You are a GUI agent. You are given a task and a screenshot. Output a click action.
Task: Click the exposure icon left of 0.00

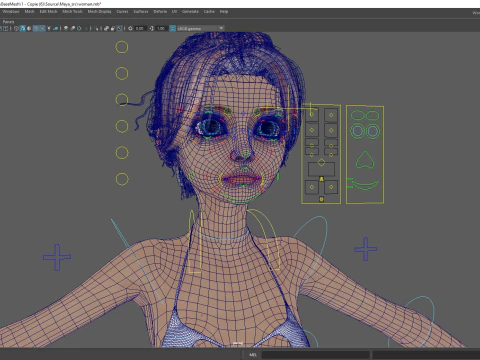pos(131,28)
